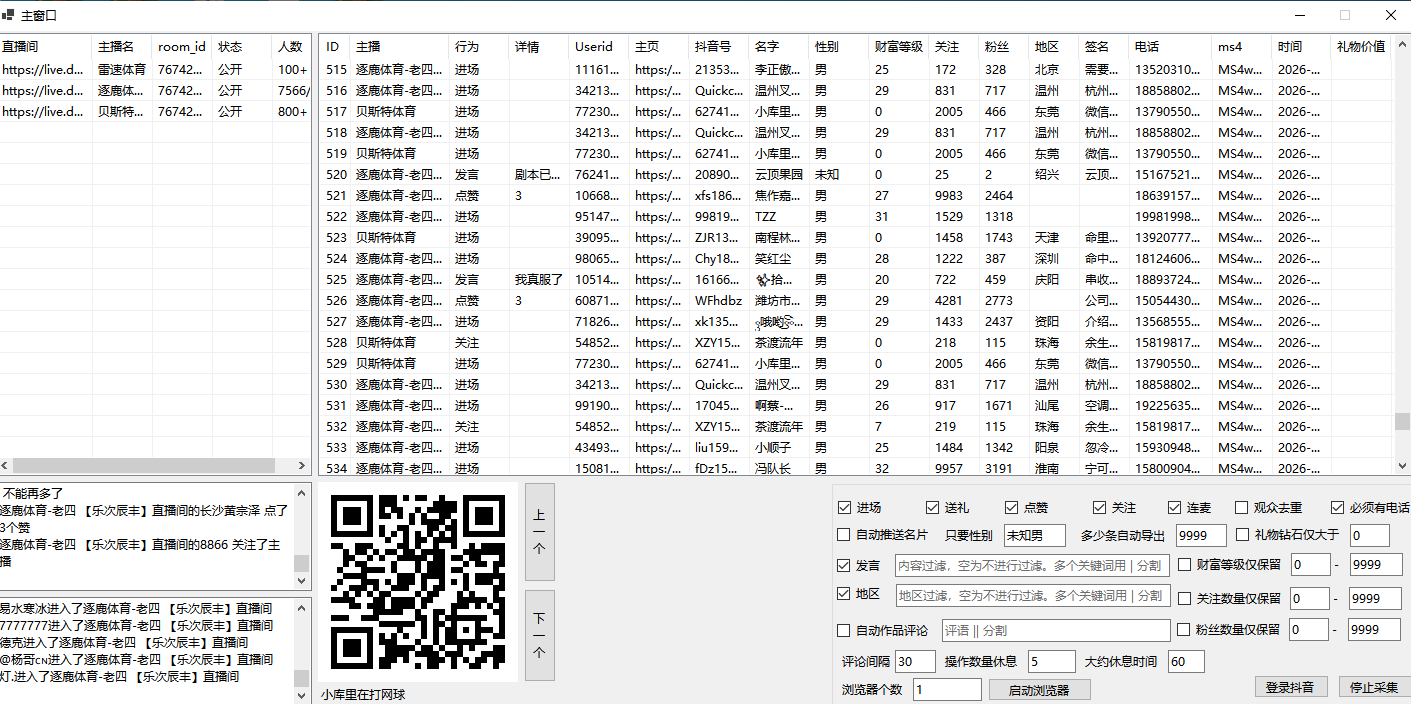This screenshot has width=1411, height=704.
Task: Select row with ID 520
Action: click(856, 175)
